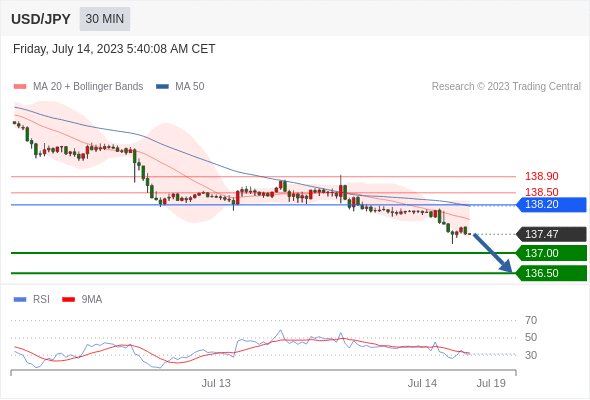Click the blue downward forecast arrow
The image size is (590, 400).
pyautogui.click(x=493, y=252)
